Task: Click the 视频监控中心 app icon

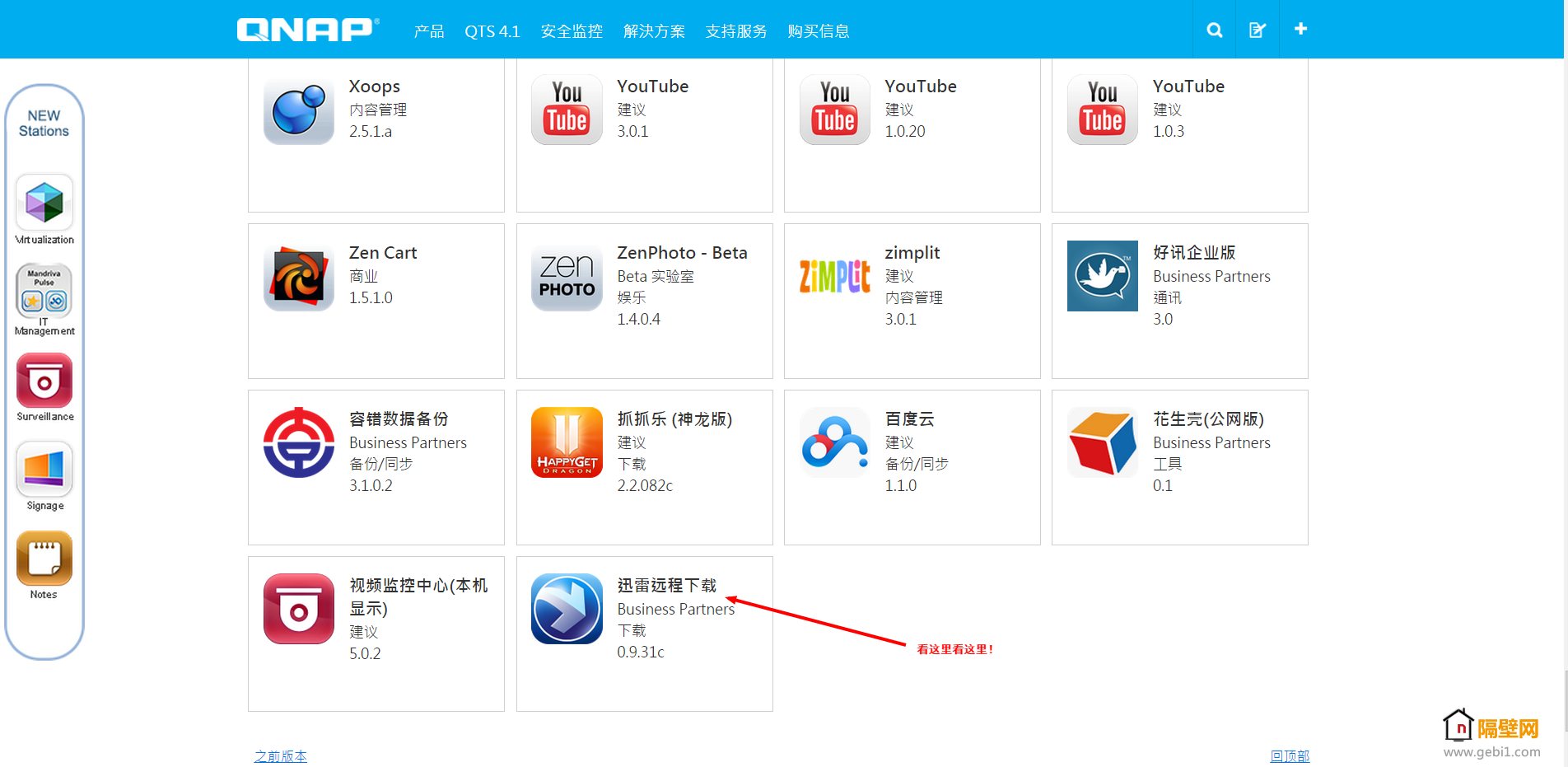Action: click(x=299, y=609)
